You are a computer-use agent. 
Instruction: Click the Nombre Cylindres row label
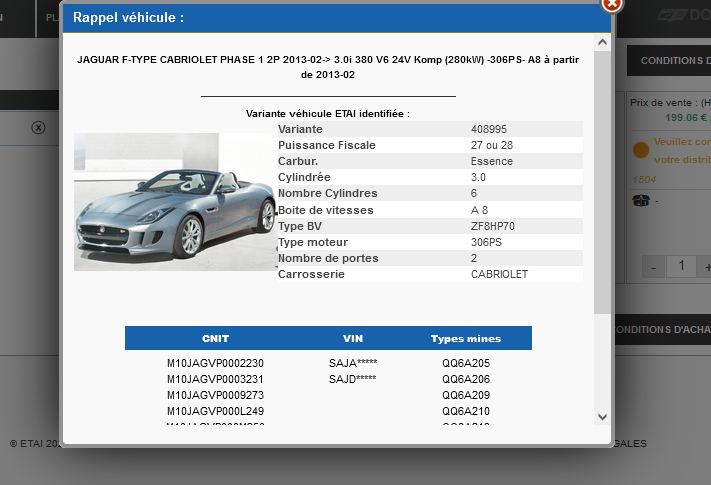328,193
